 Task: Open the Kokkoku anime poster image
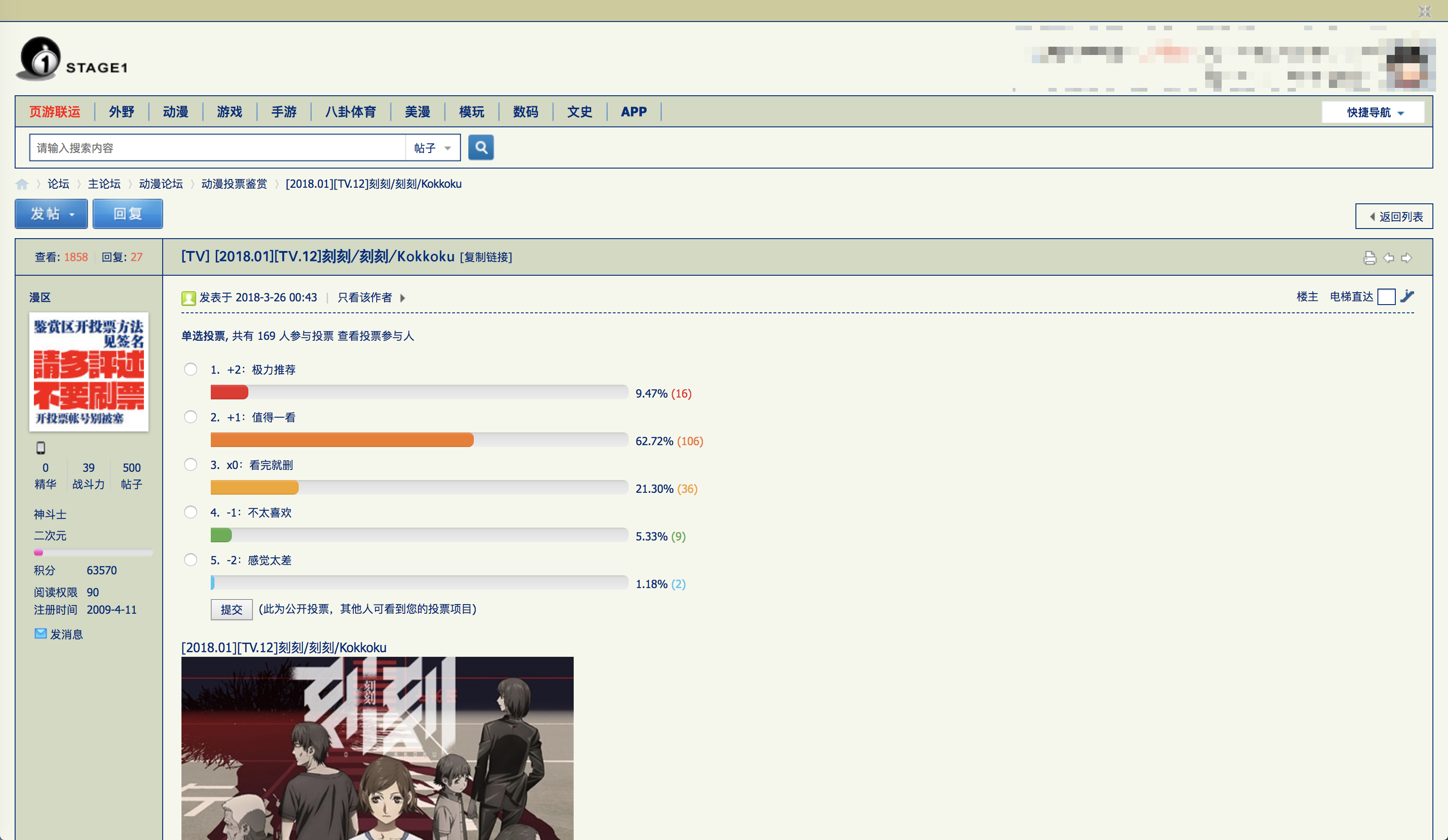click(377, 748)
